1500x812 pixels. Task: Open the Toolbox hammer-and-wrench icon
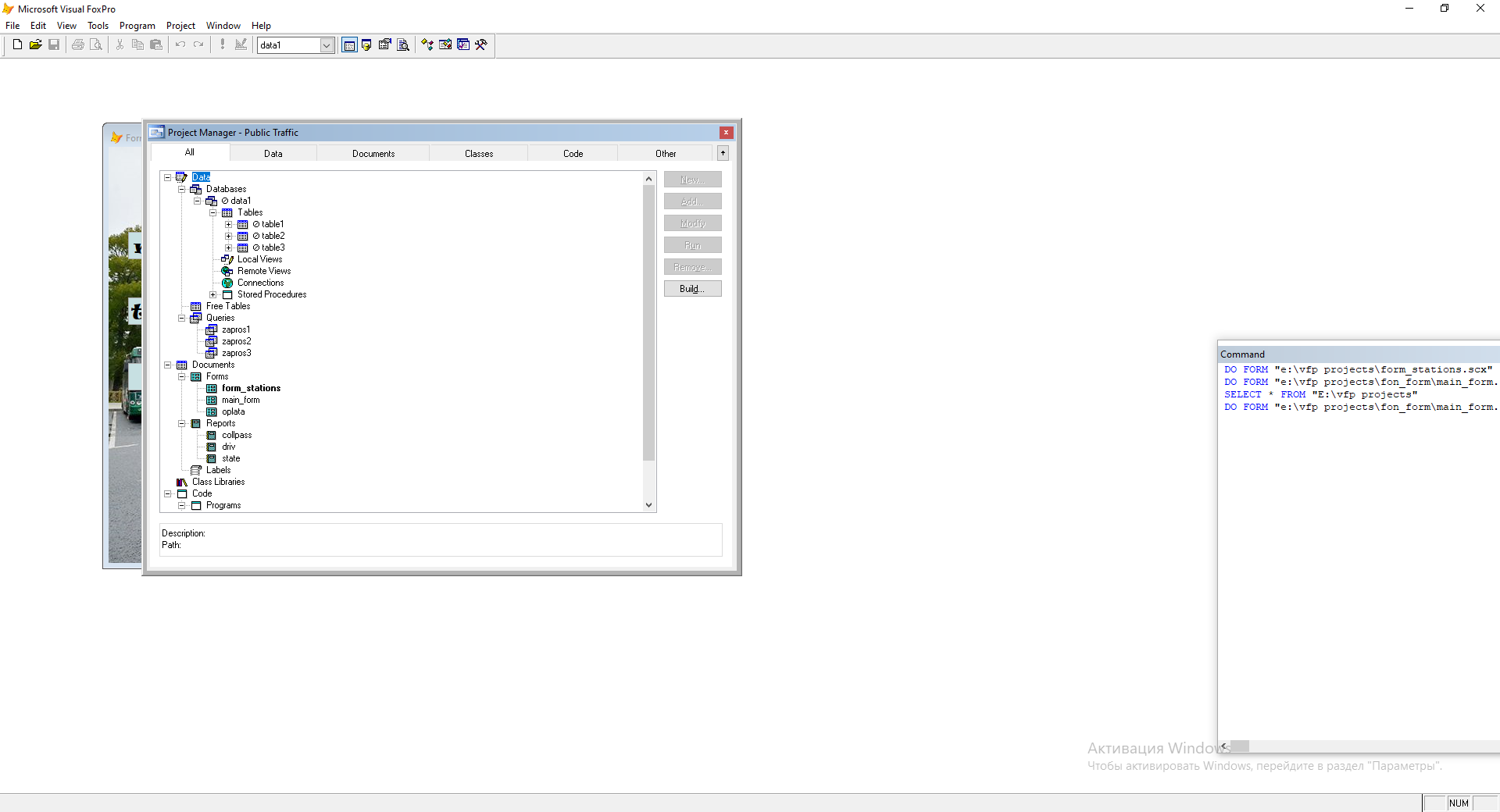point(481,45)
